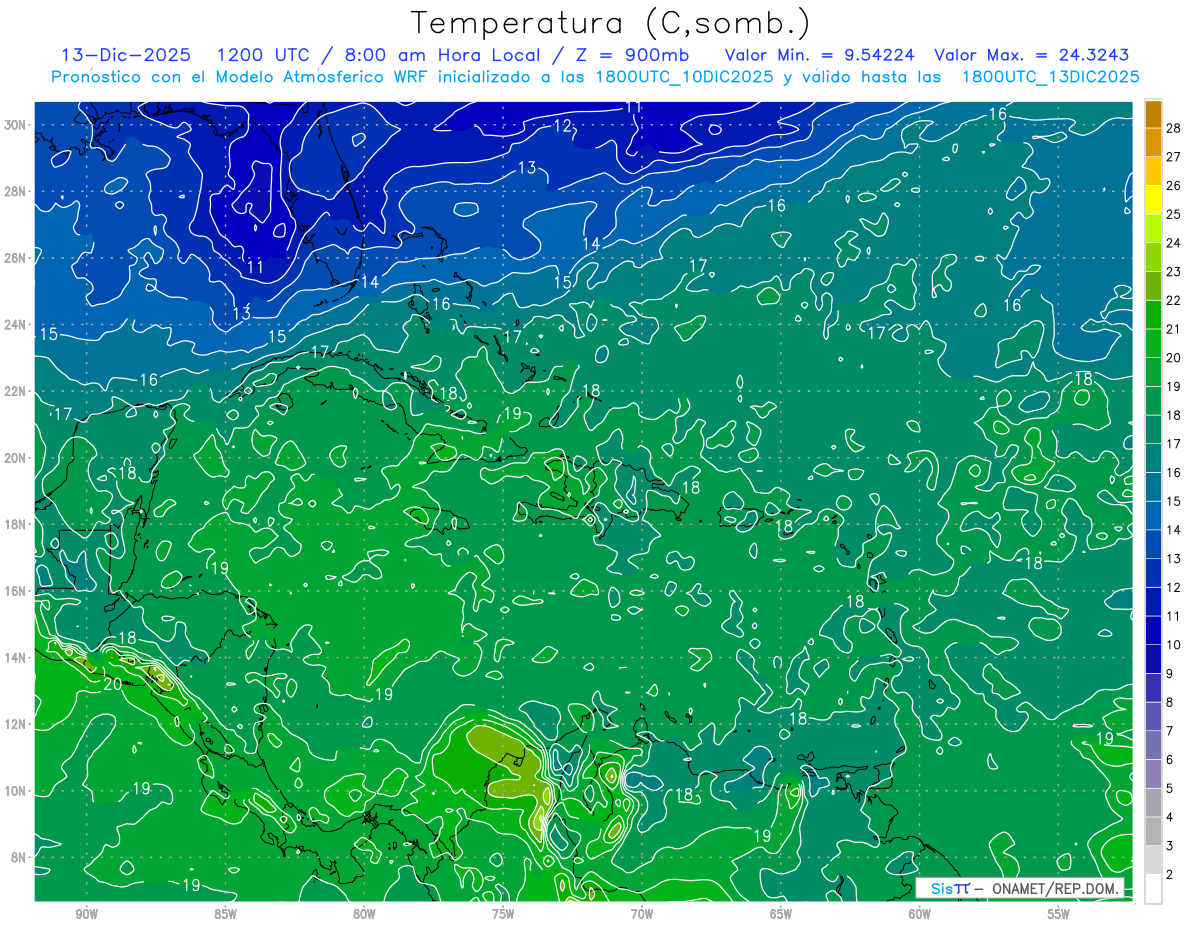This screenshot has height=927, width=1200.
Task: Click the "20" contour label near 14N
Action: click(112, 684)
